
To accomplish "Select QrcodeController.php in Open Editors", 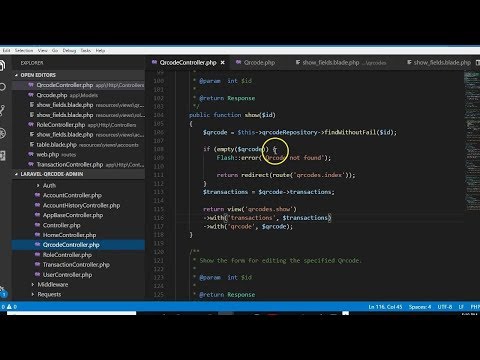I will click(78, 85).
